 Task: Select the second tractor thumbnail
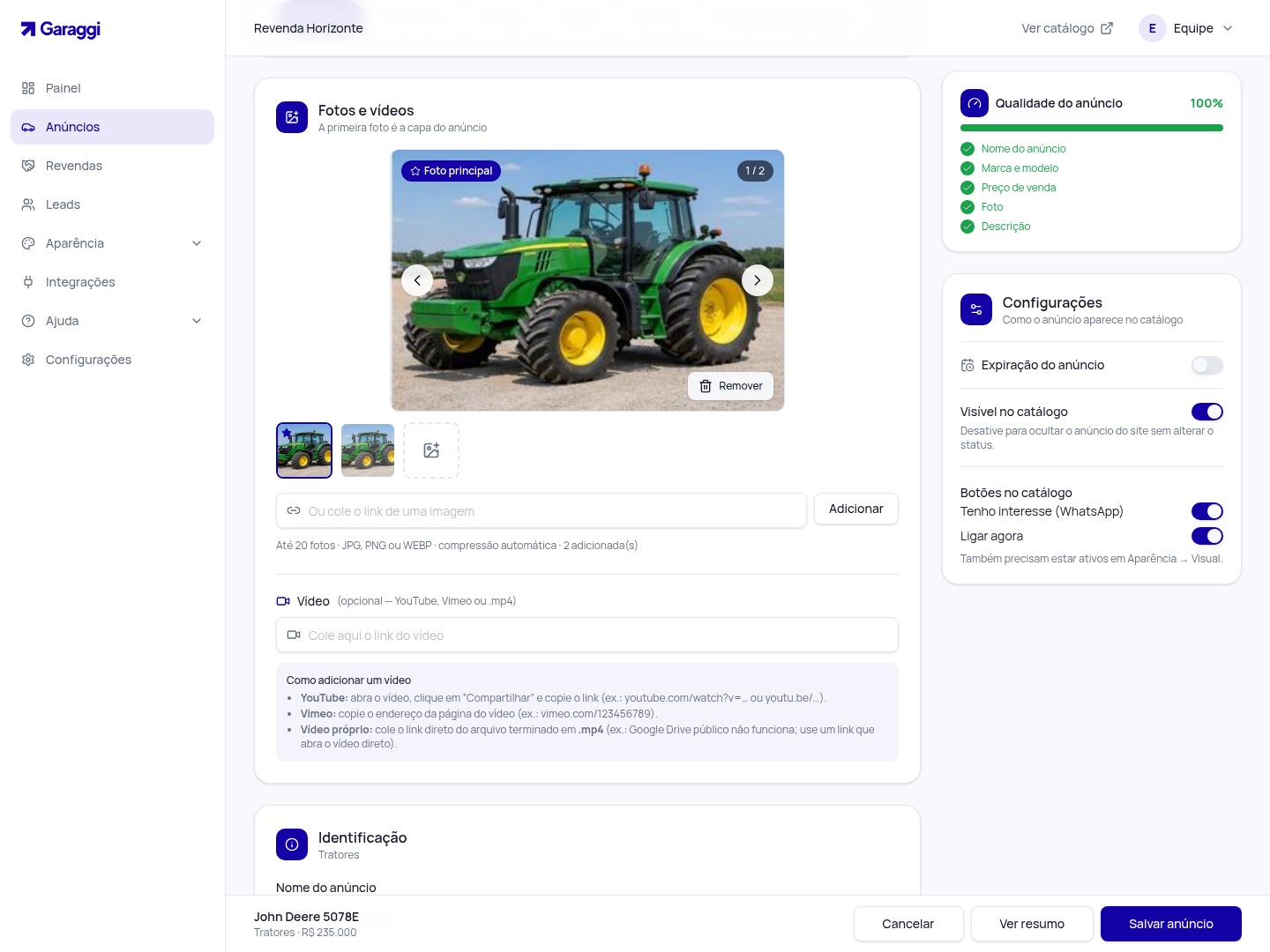(x=368, y=450)
